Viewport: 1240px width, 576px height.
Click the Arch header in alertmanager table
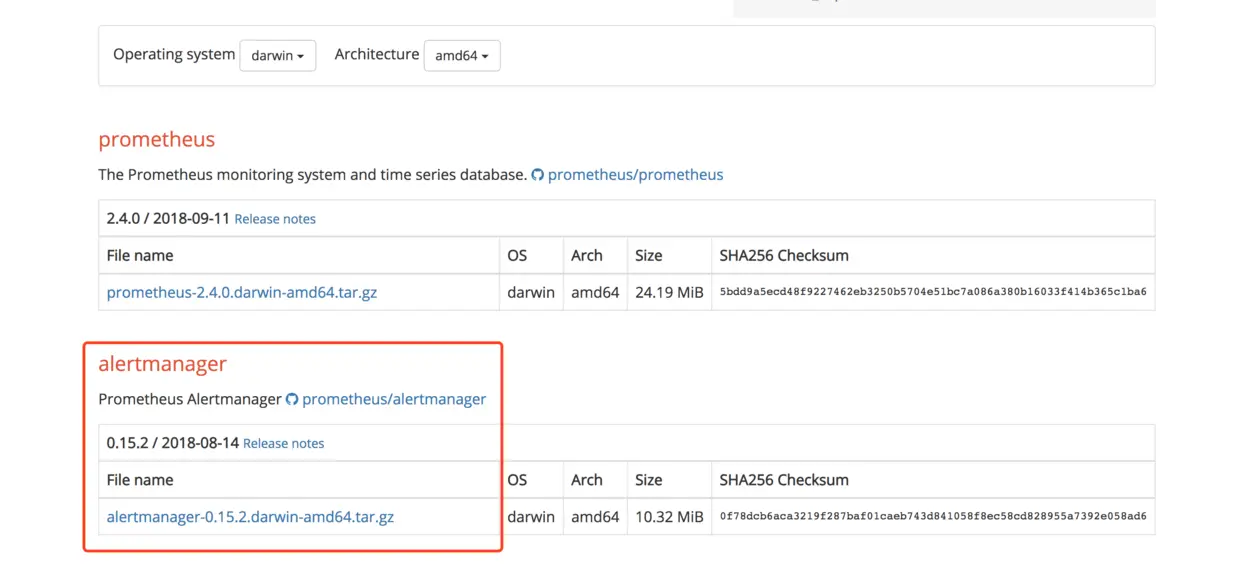click(587, 480)
